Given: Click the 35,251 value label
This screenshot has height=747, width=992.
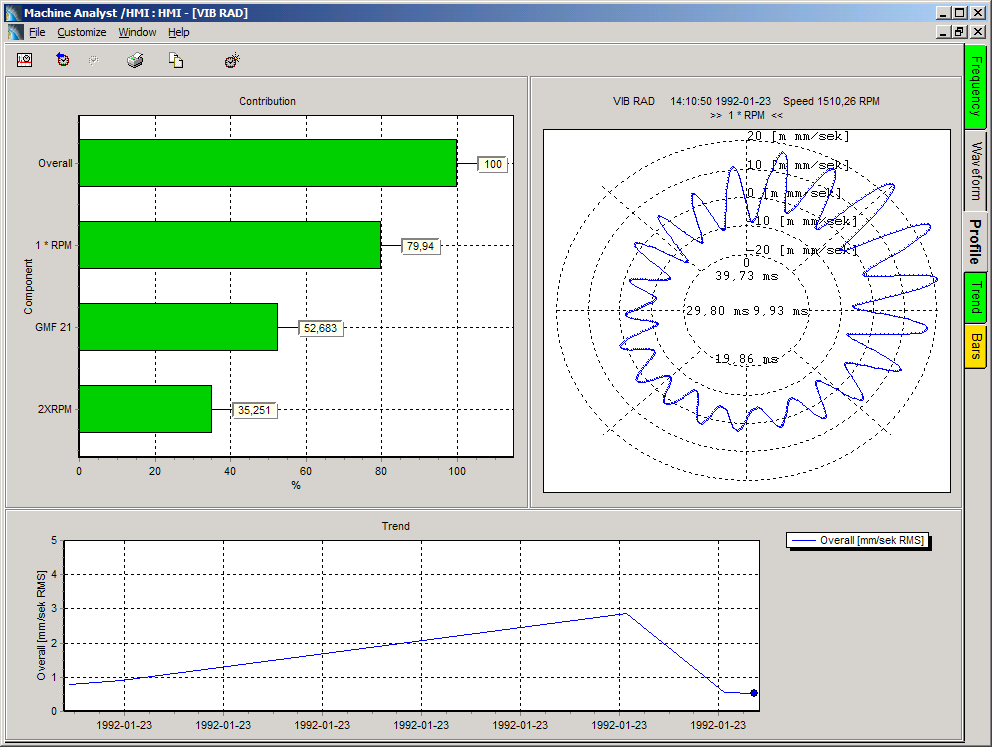Looking at the screenshot, I should click(x=254, y=411).
